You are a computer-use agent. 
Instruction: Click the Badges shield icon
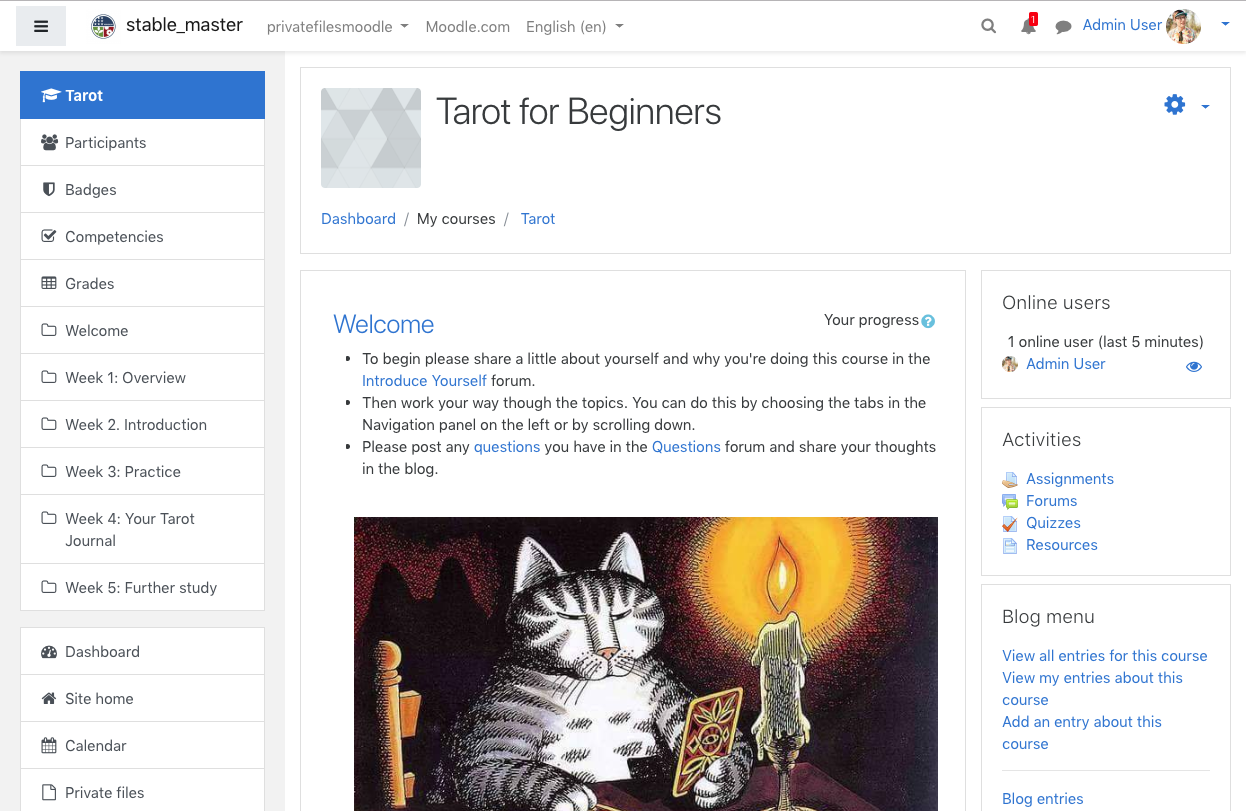48,189
